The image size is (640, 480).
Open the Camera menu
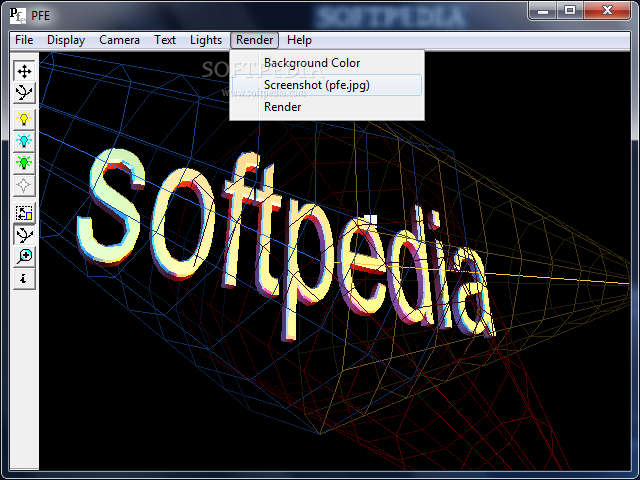pos(119,40)
